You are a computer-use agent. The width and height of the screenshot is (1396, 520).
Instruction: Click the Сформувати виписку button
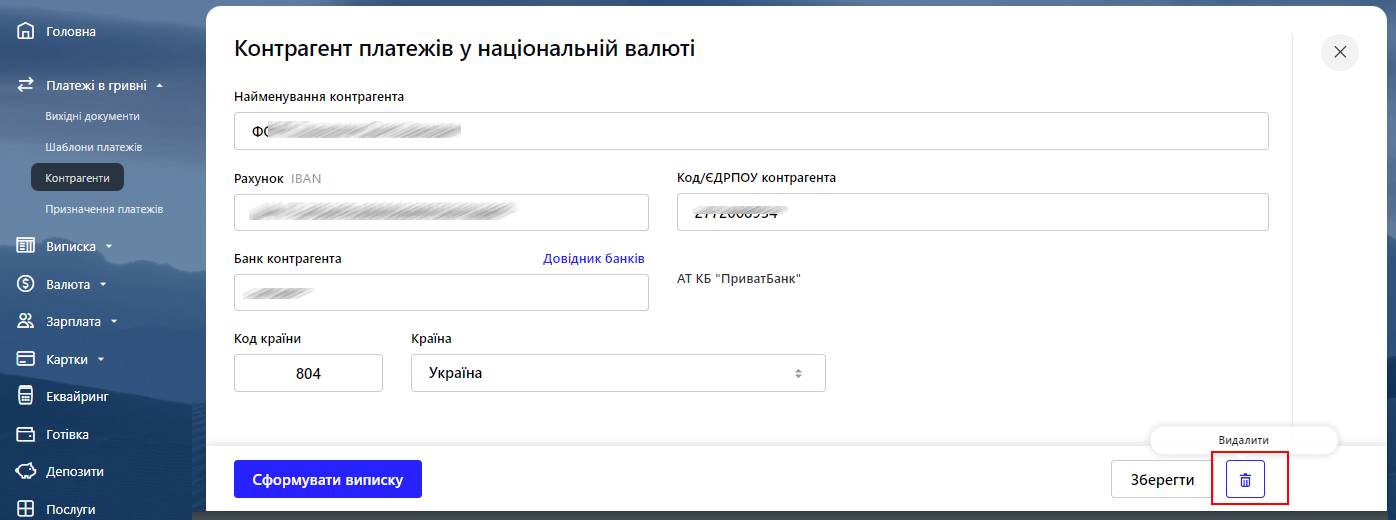point(328,479)
